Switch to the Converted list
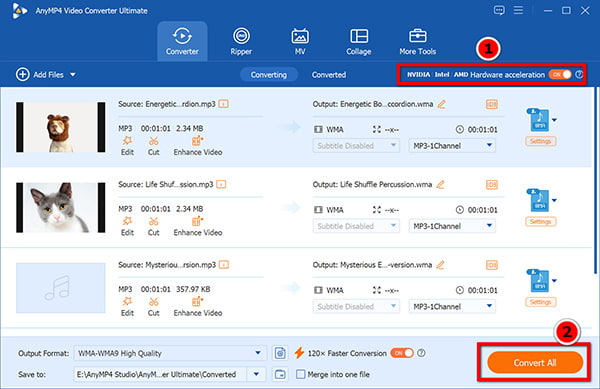The image size is (600, 389). pyautogui.click(x=329, y=75)
